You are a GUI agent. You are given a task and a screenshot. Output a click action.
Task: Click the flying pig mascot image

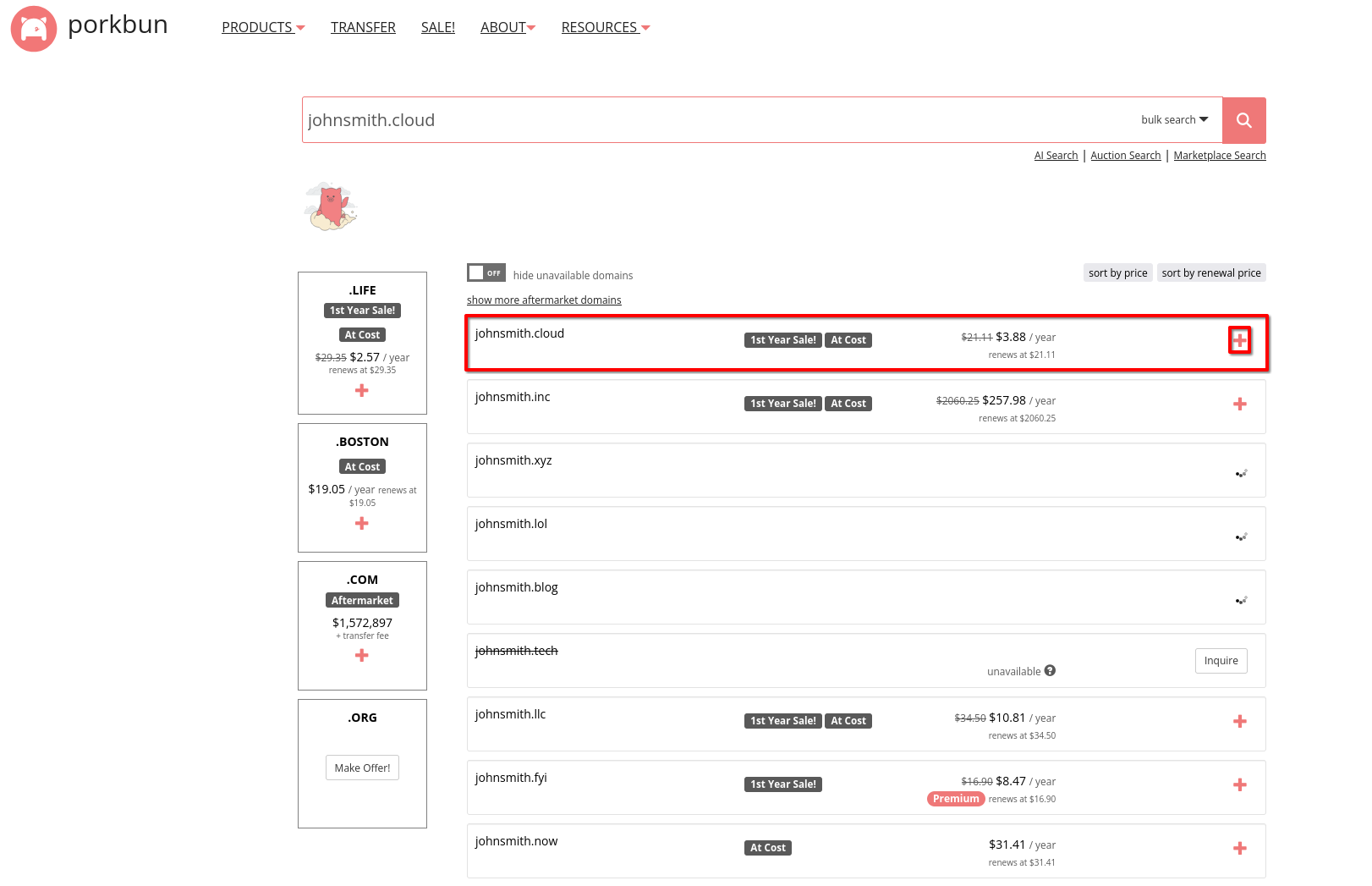(x=331, y=206)
